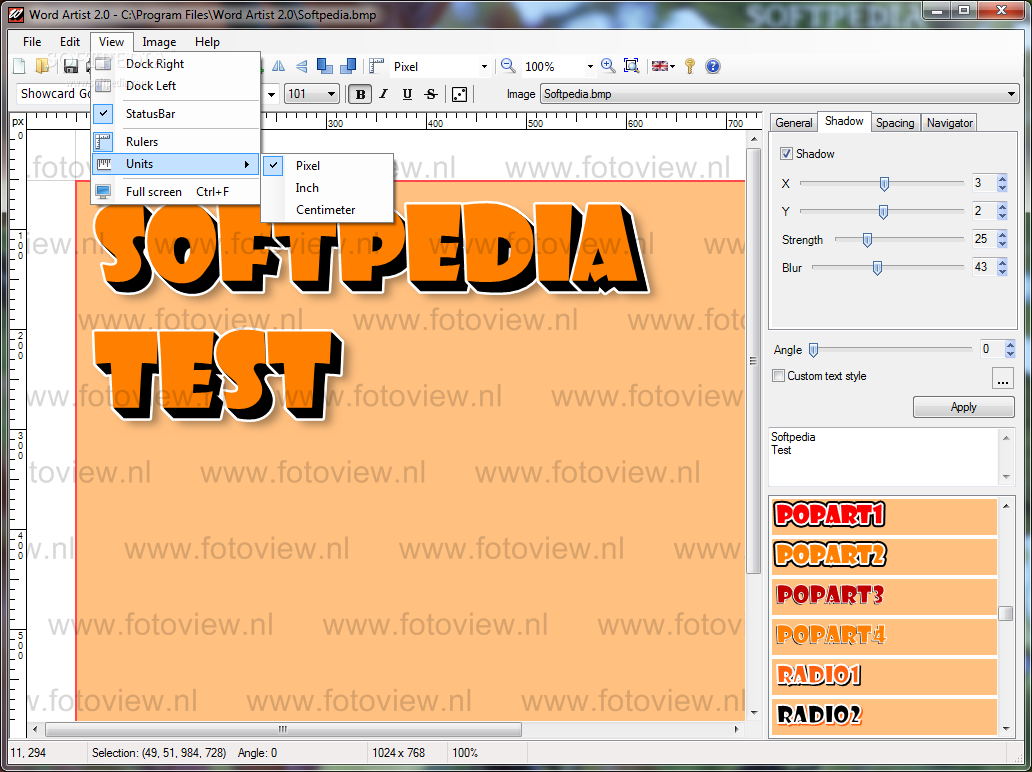Decrease the Blur value stepper
This screenshot has width=1032, height=772.
(x=1002, y=272)
